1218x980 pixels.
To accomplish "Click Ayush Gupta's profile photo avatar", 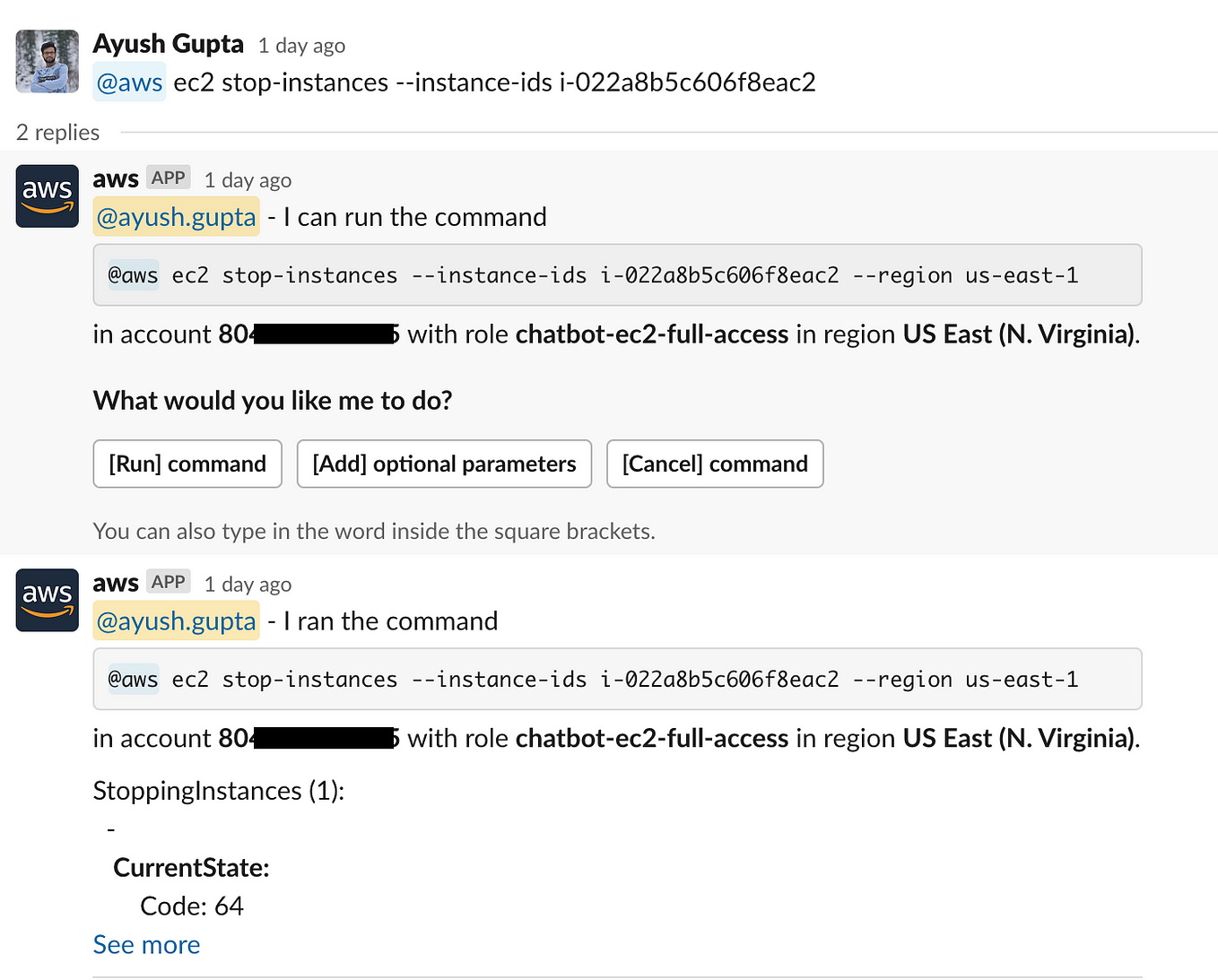I will pos(48,62).
